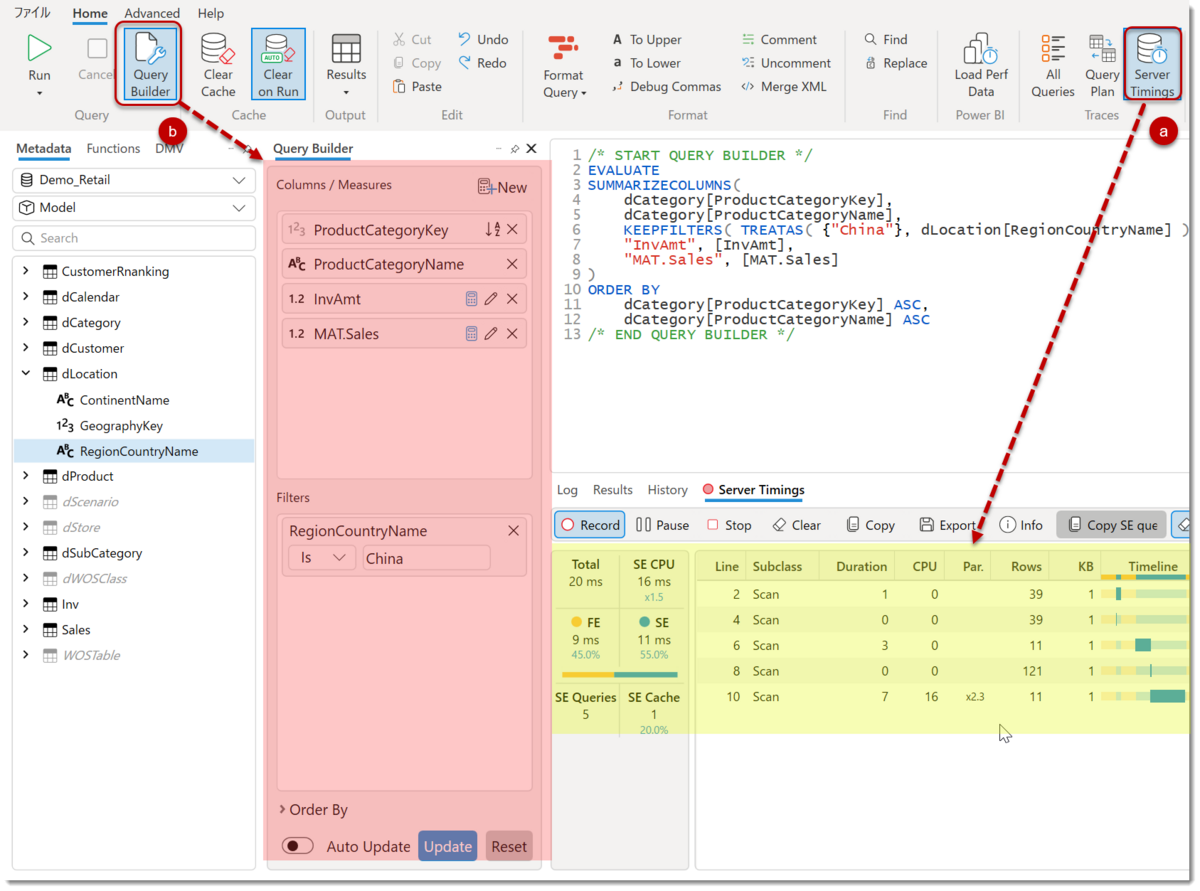Expand the Sales table node
The image size is (1200, 891).
(26, 630)
